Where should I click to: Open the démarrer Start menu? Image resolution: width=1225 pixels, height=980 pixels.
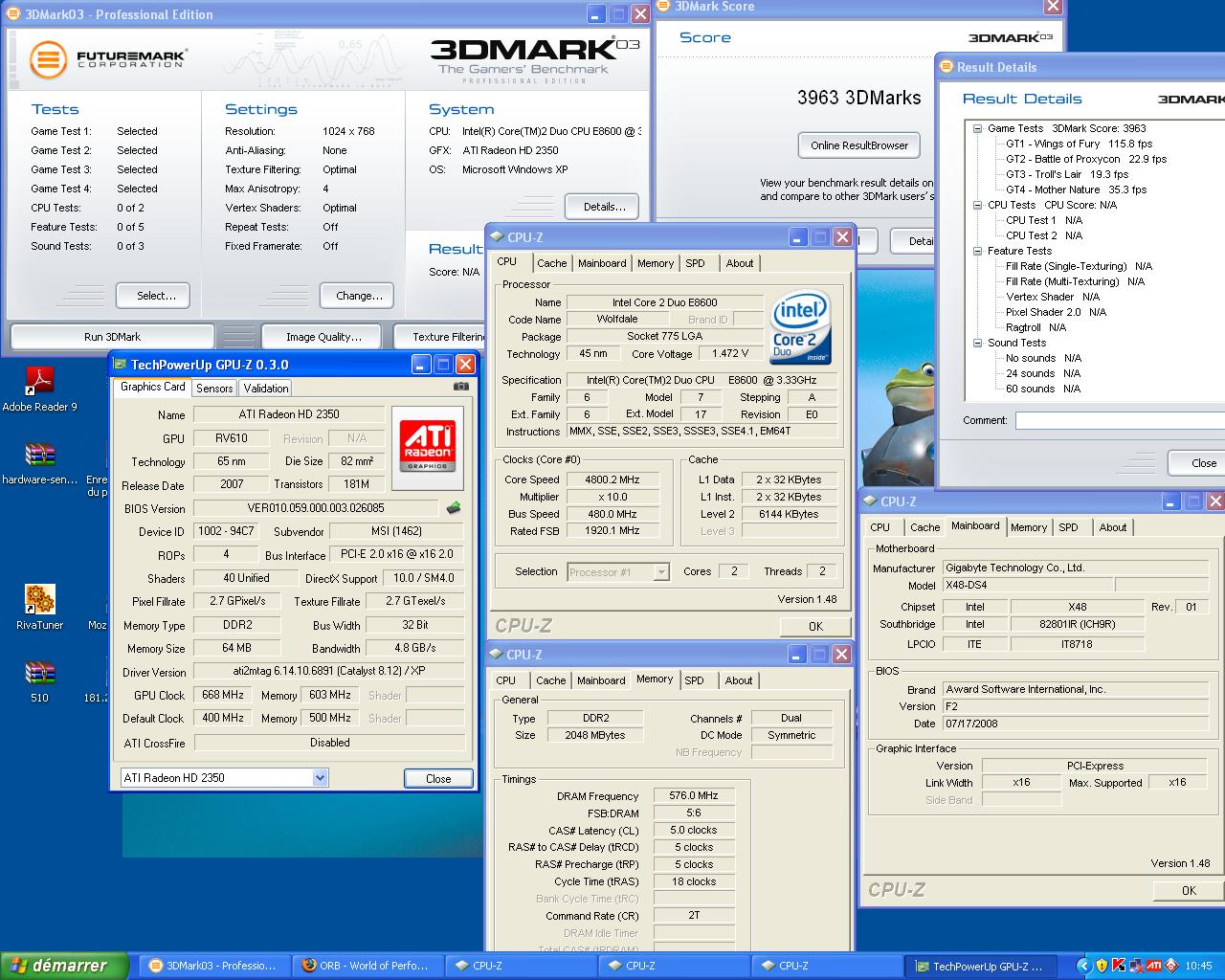coord(64,966)
